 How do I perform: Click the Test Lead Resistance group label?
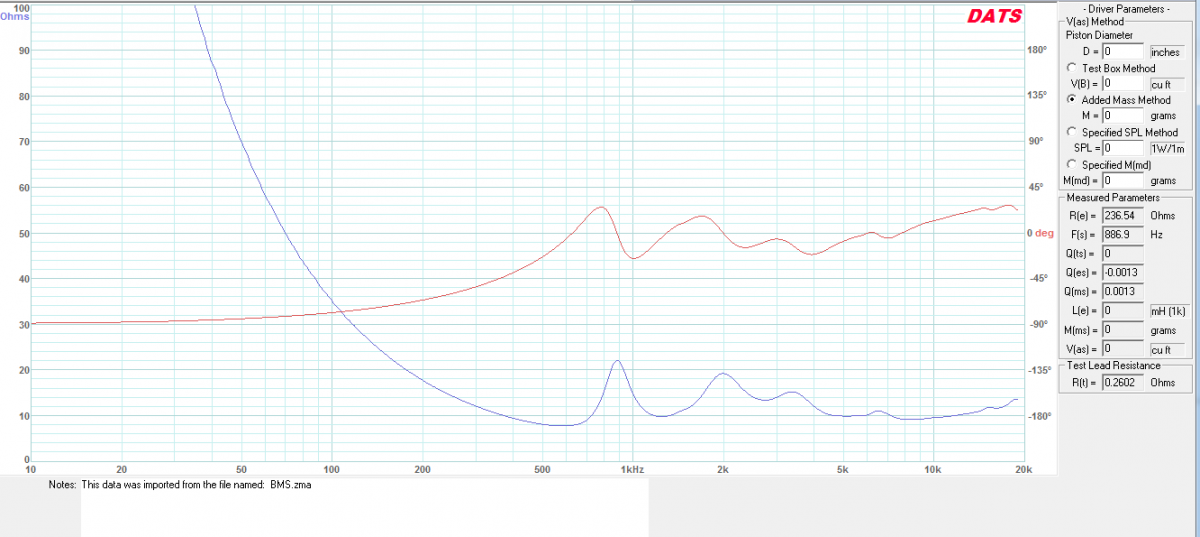coord(1115,366)
